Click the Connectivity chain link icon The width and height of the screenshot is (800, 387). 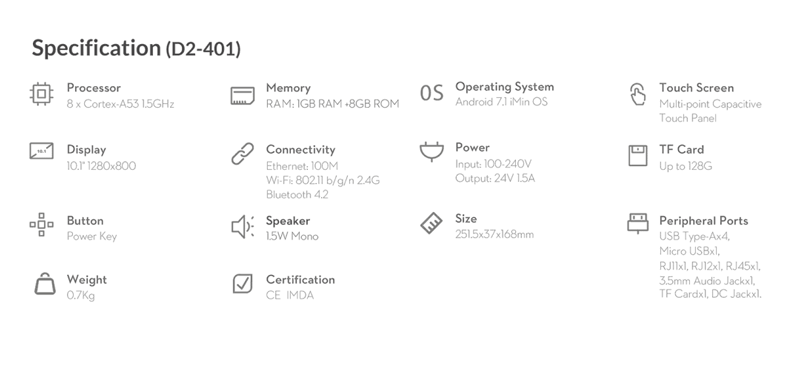pos(242,153)
